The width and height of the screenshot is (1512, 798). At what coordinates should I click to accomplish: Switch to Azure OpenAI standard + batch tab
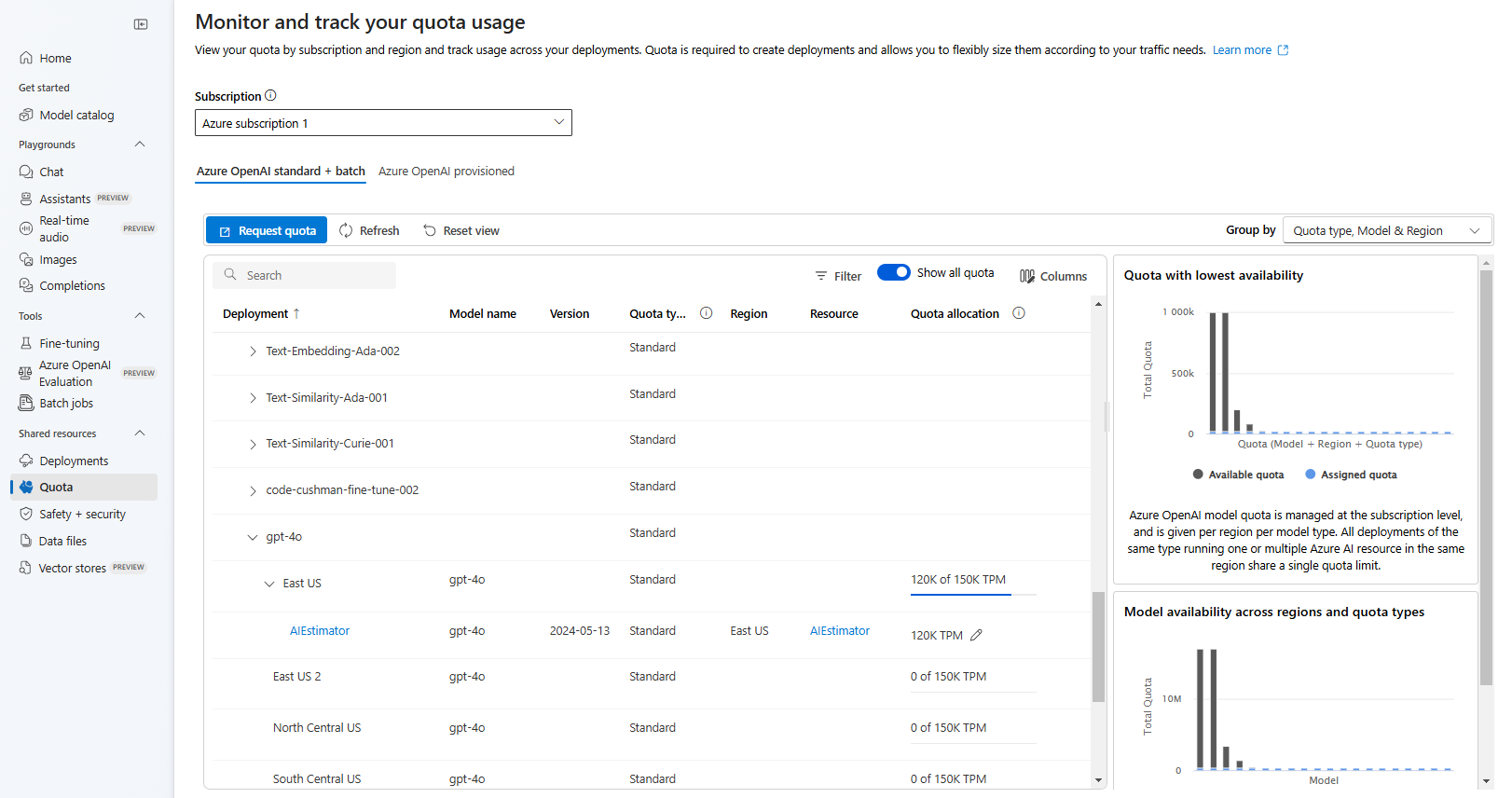pyautogui.click(x=281, y=171)
